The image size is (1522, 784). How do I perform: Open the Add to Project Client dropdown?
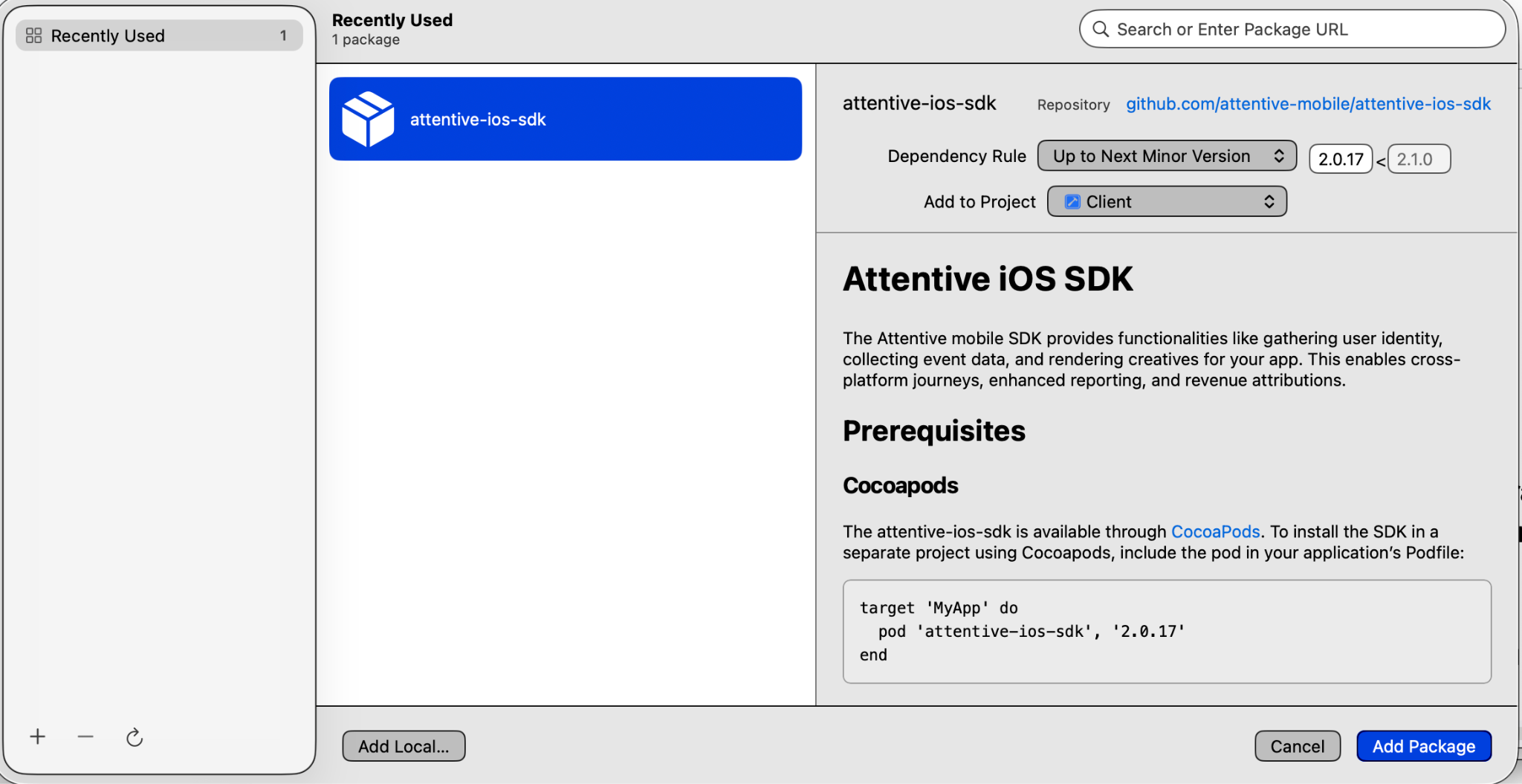point(1167,201)
